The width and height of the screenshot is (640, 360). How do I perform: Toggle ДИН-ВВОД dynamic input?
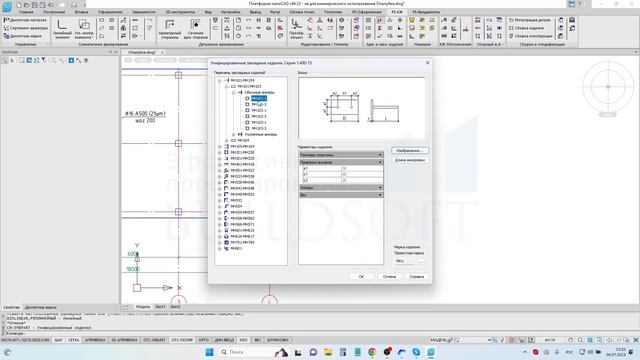224,340
